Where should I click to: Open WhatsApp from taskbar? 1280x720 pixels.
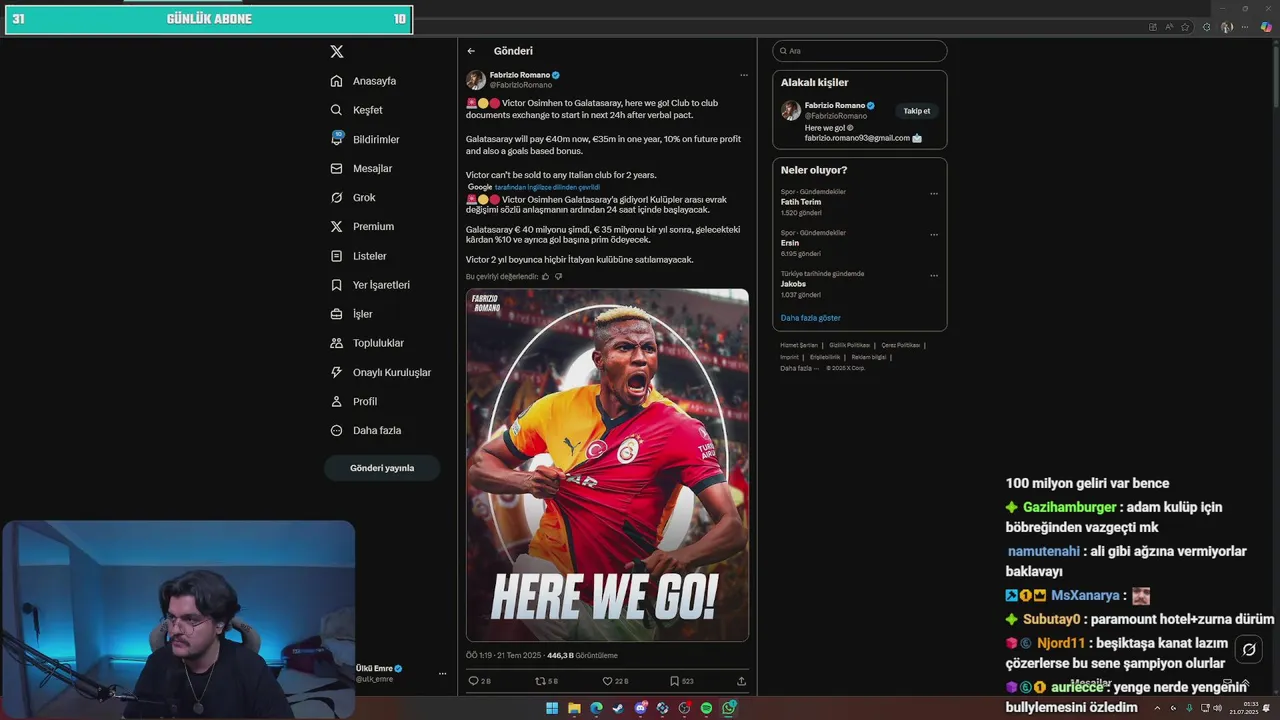729,708
